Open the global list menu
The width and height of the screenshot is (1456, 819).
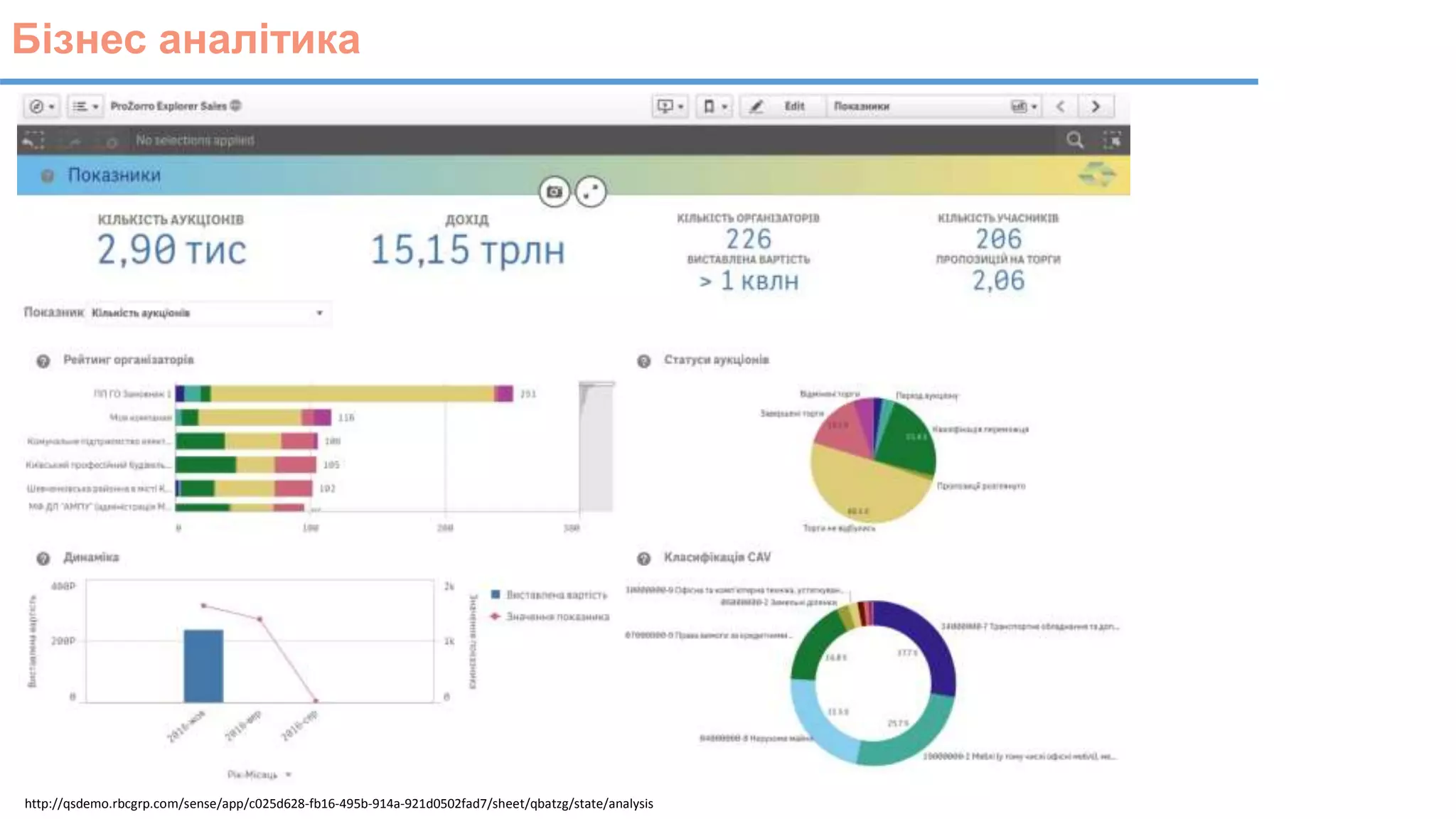85,107
